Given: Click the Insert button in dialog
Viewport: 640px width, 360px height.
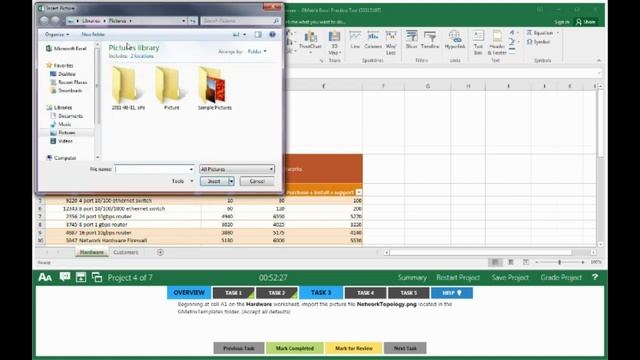Looking at the screenshot, I should point(214,181).
